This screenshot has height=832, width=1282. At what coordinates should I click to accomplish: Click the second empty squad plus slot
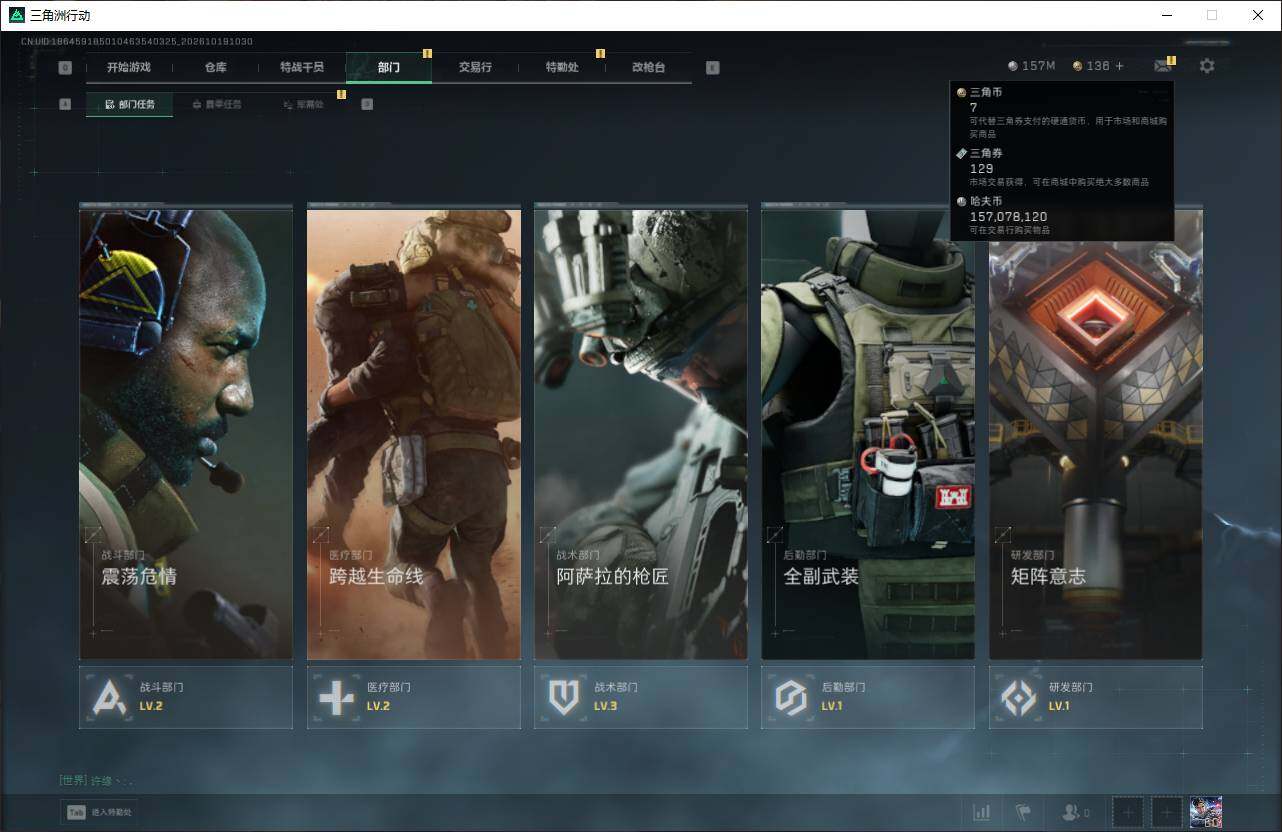(1167, 813)
